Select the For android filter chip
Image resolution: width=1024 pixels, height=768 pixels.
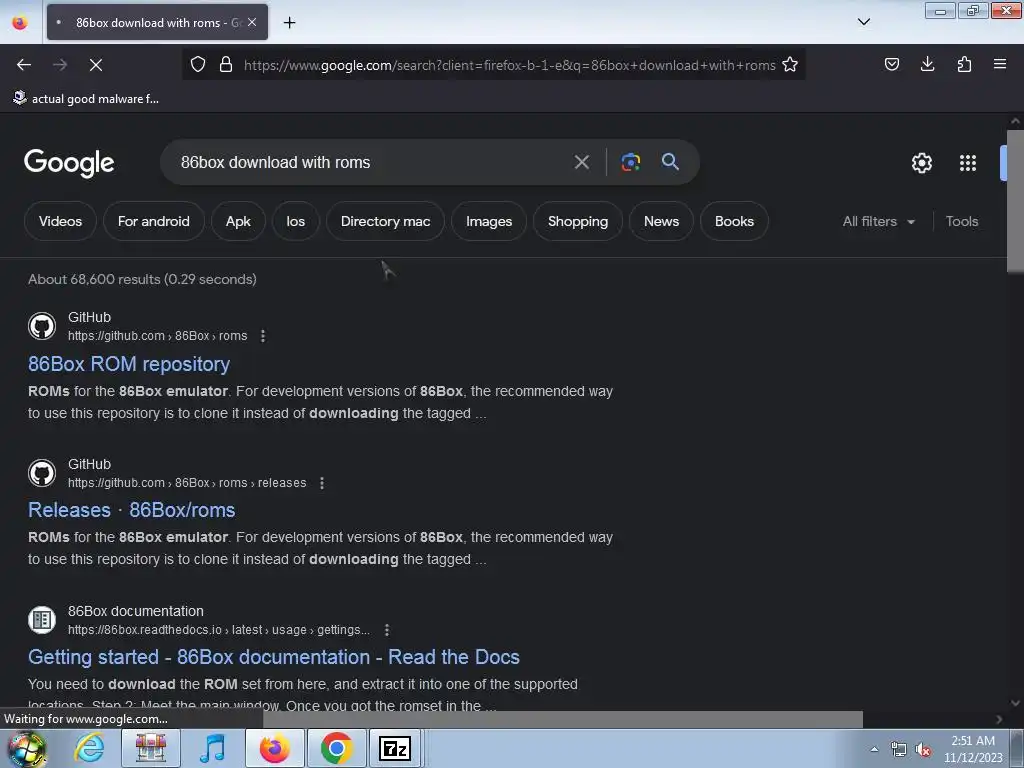153,221
